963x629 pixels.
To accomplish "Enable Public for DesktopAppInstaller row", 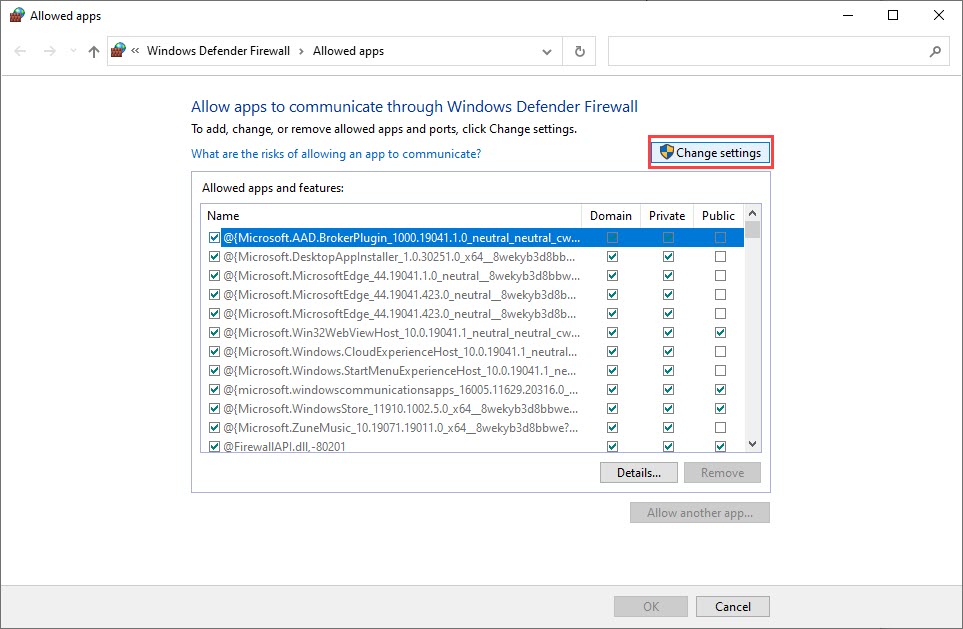I will pyautogui.click(x=720, y=256).
